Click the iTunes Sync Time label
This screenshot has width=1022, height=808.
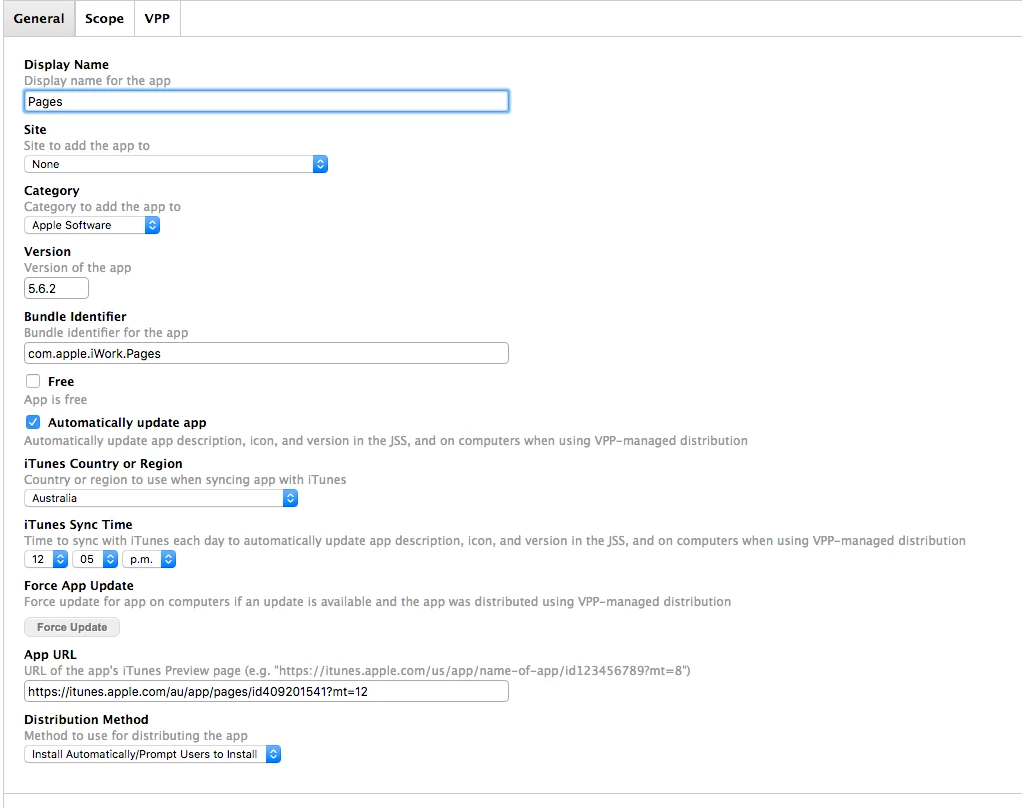pyautogui.click(x=78, y=525)
